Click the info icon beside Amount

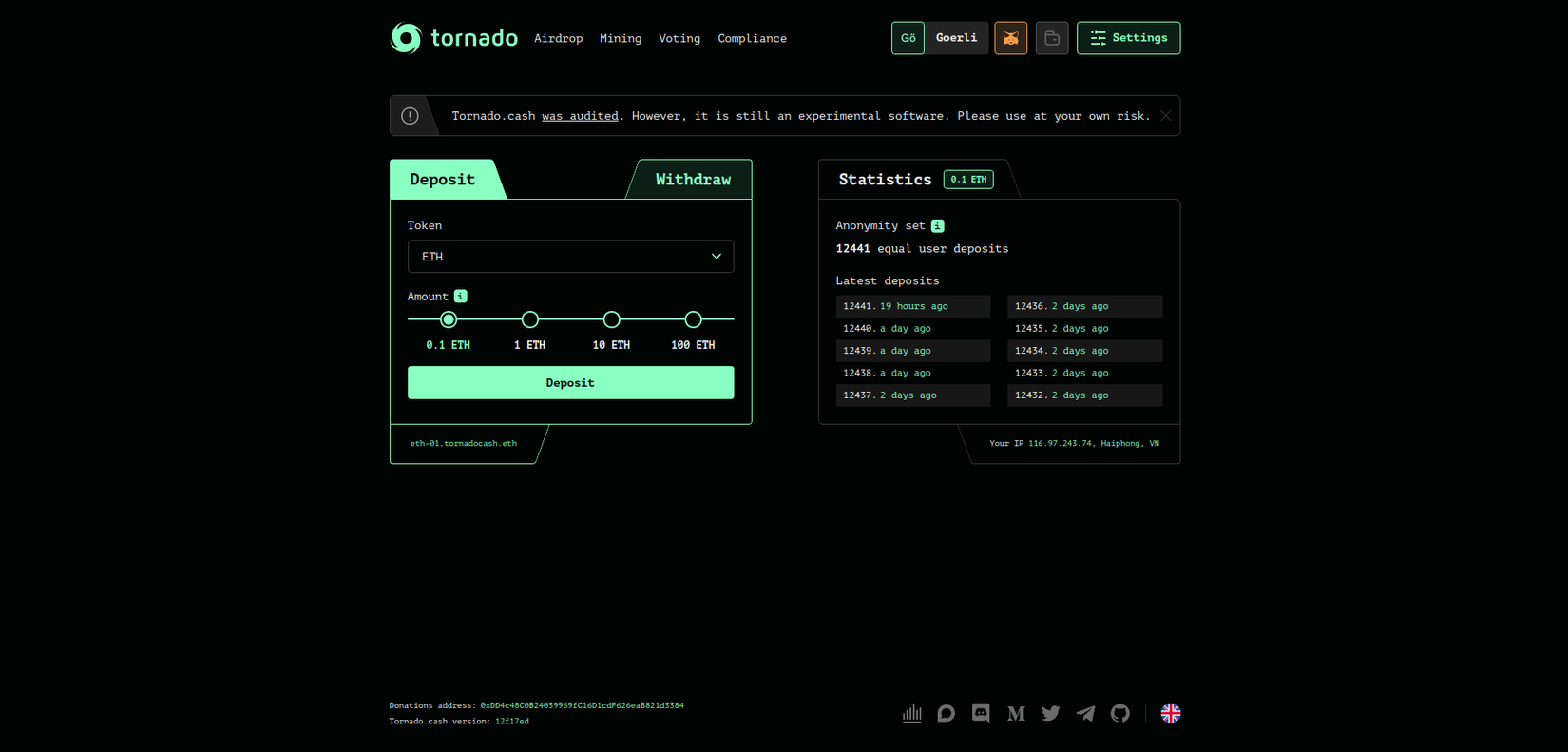[460, 297]
